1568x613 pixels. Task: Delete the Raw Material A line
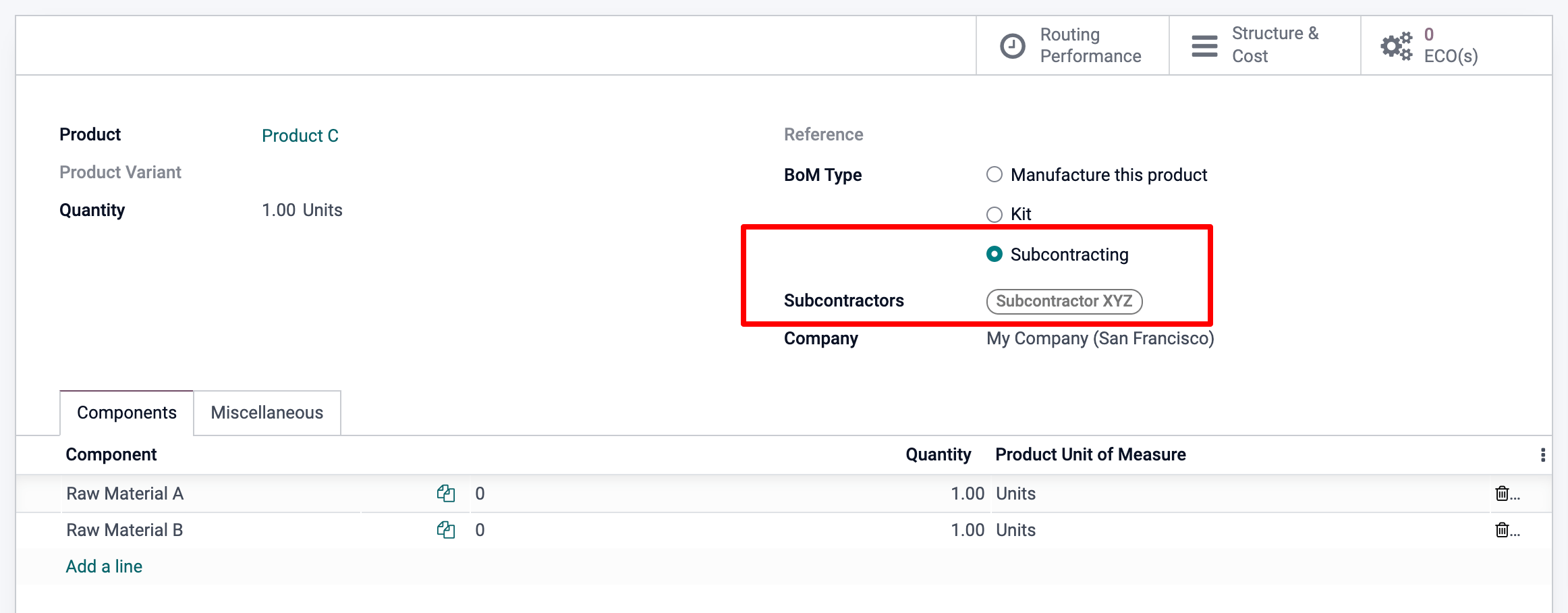1502,494
